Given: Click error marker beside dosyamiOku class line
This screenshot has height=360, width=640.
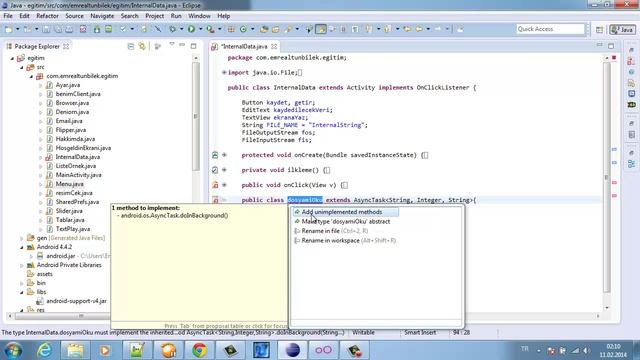Looking at the screenshot, I should (216, 200).
